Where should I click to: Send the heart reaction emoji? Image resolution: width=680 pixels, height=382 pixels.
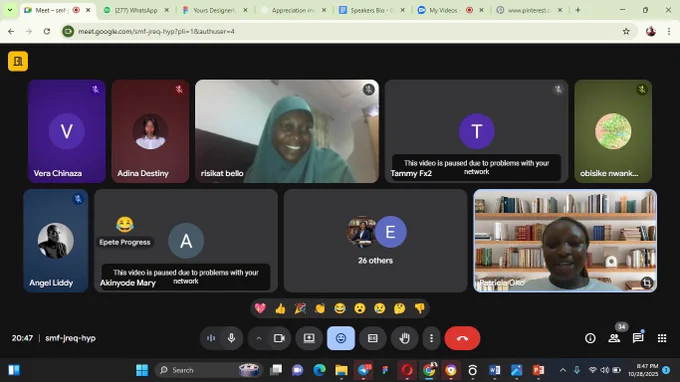[260, 308]
